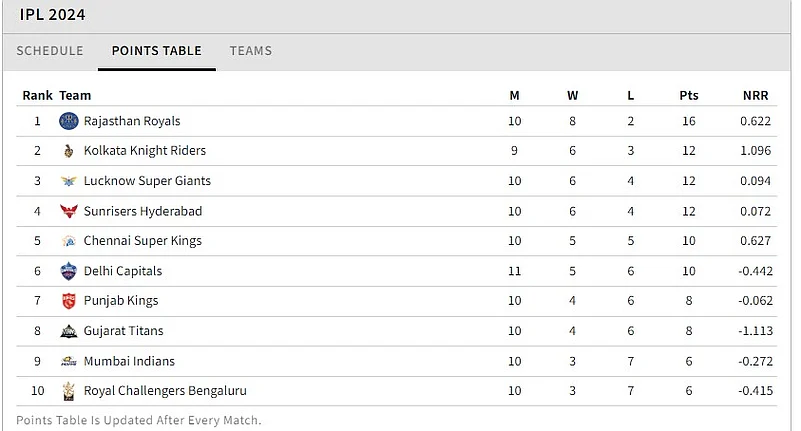Click the Kolkata Knight Riders logo

click(x=68, y=151)
